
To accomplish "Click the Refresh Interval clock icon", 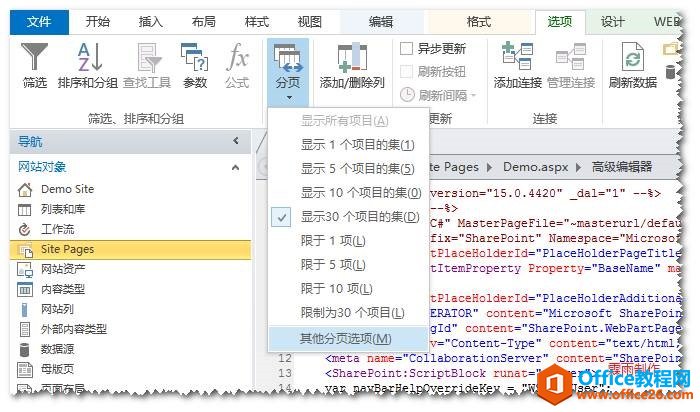I will click(407, 94).
